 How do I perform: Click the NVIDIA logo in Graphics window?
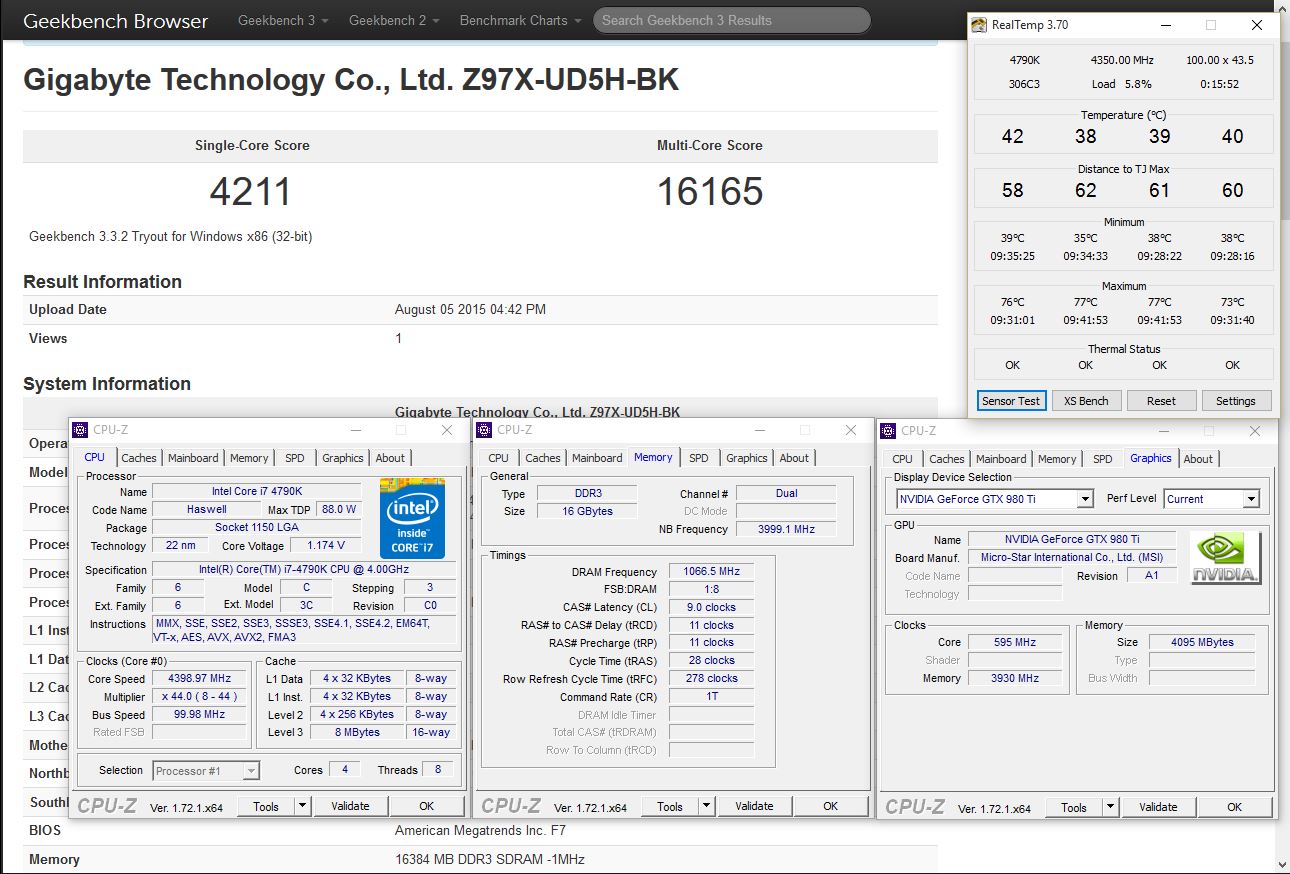tap(1226, 558)
